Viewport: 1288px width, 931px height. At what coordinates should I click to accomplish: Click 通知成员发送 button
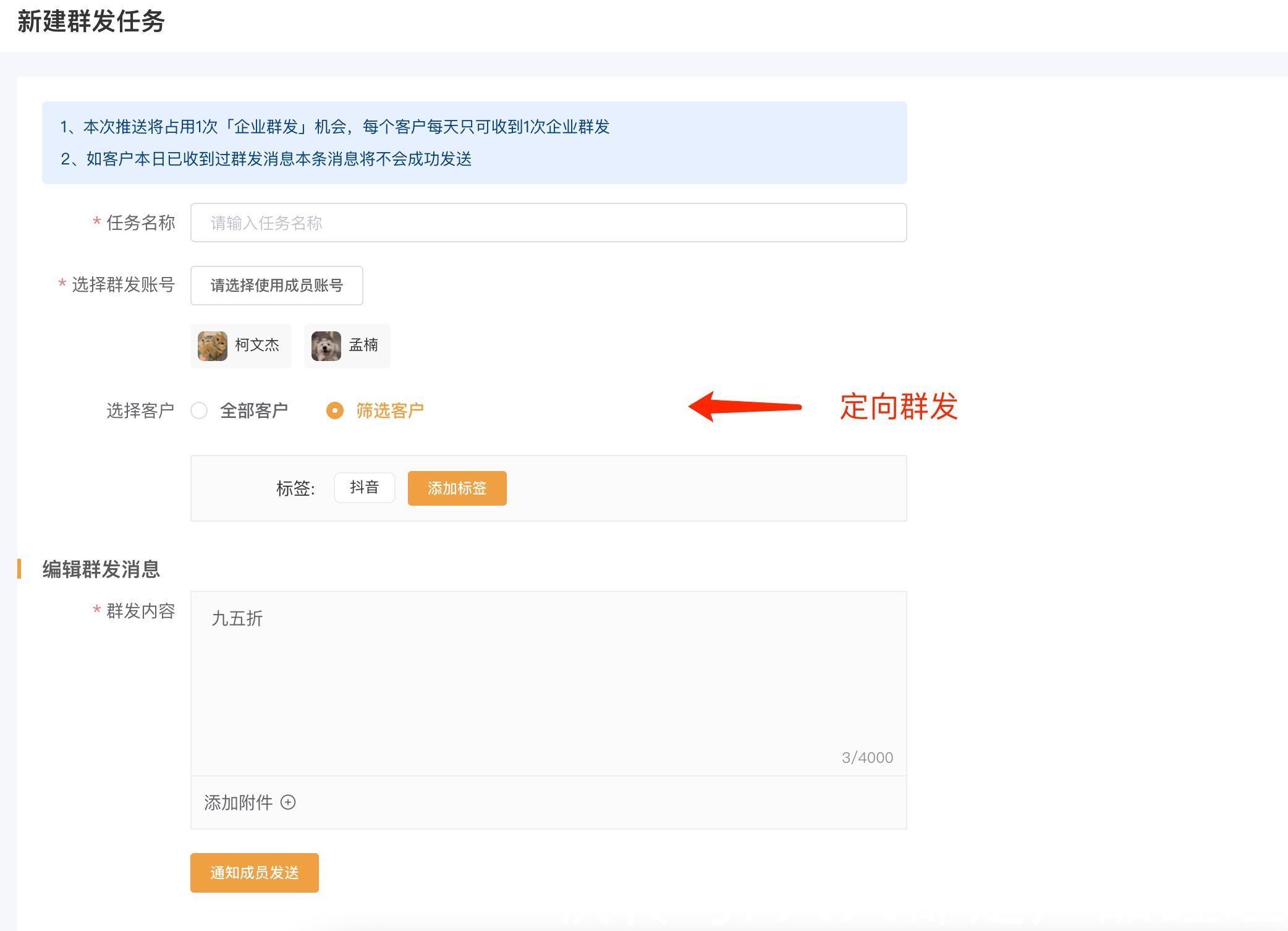click(x=254, y=873)
